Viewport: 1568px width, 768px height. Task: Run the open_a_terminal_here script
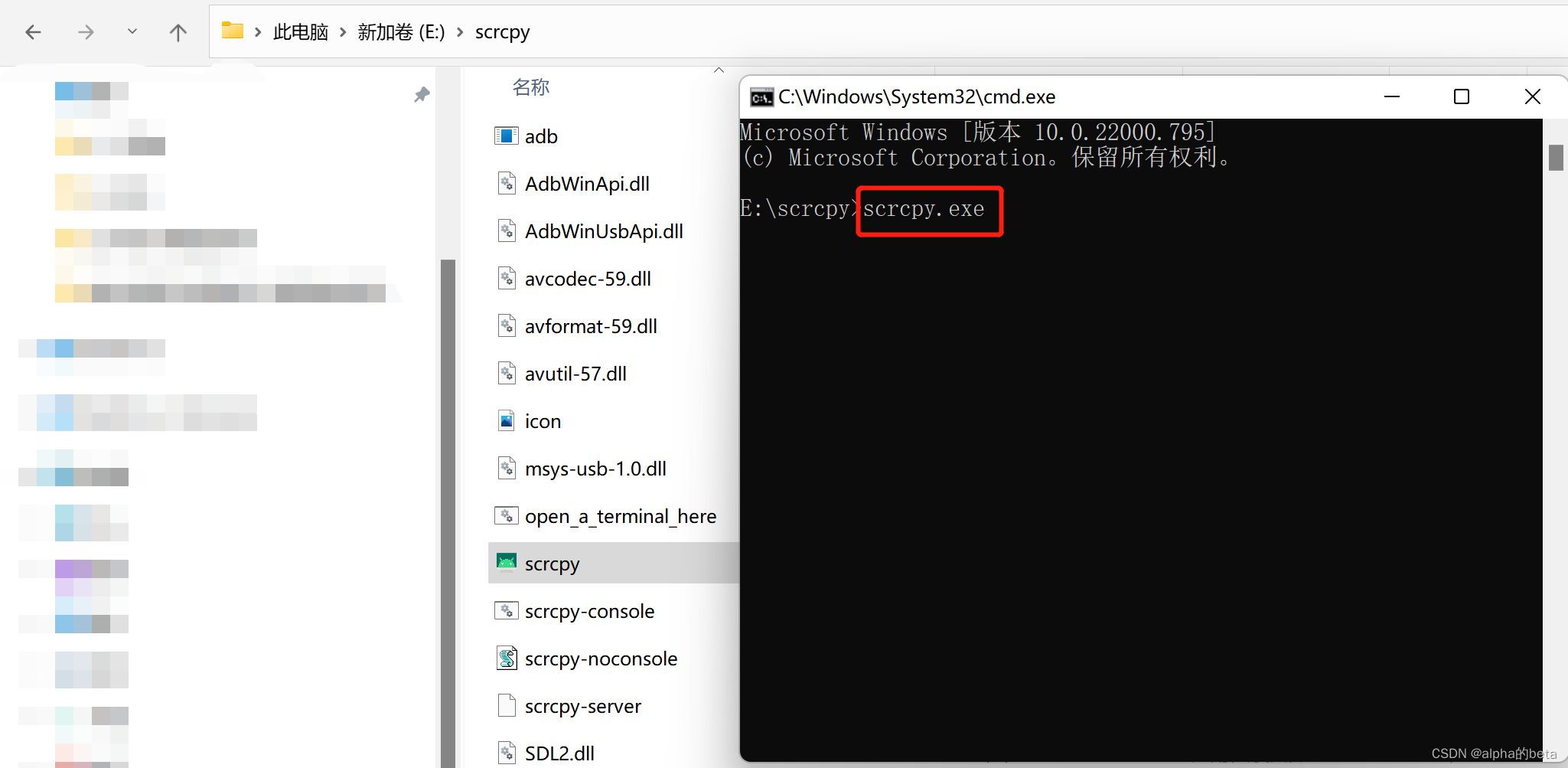click(x=621, y=516)
